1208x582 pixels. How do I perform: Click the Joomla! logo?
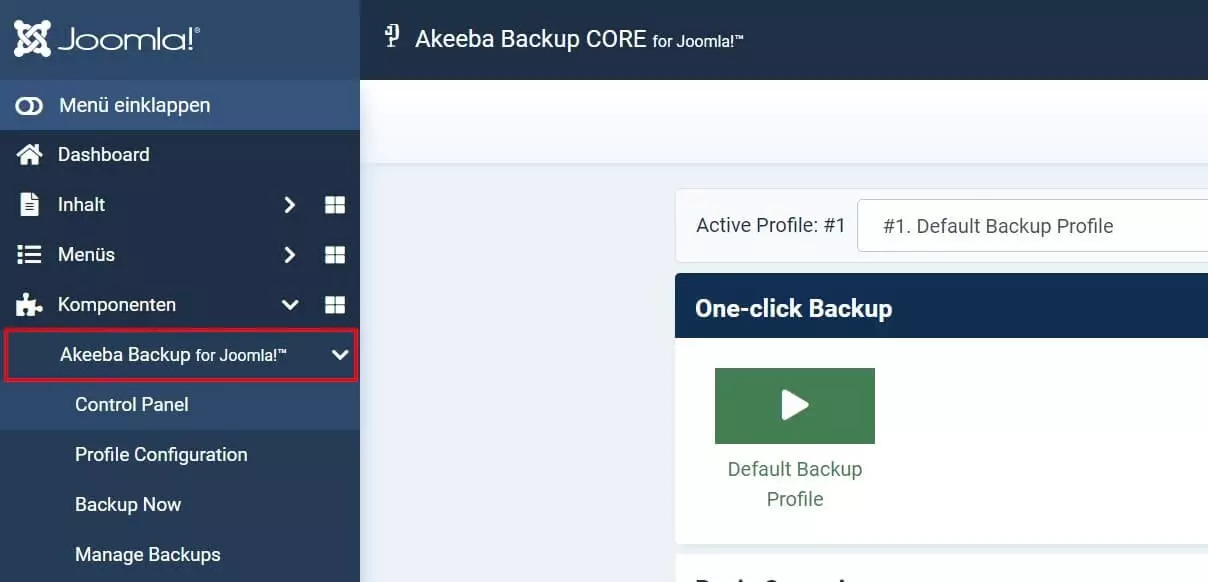point(106,39)
